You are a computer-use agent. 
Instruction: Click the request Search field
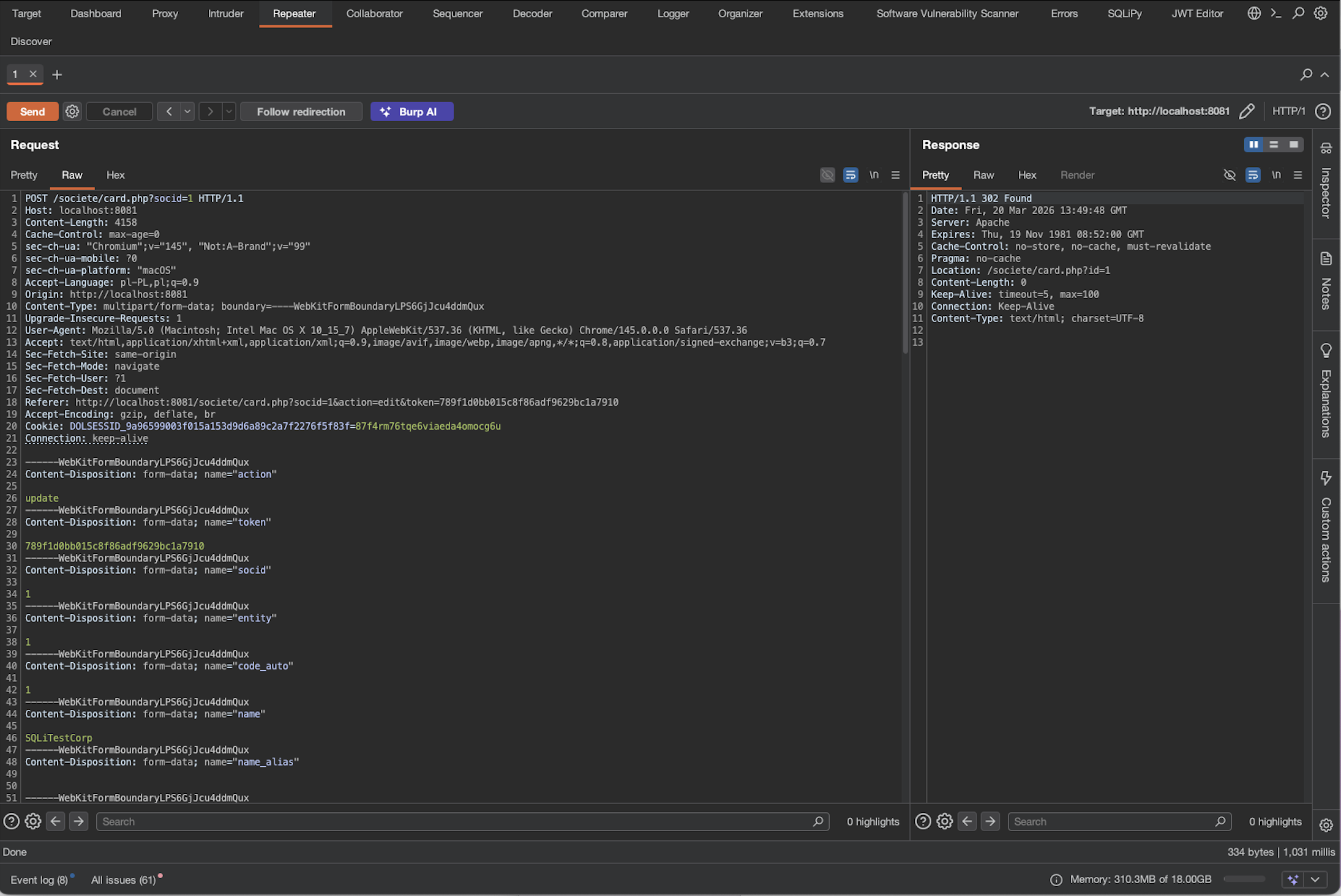pyautogui.click(x=462, y=821)
